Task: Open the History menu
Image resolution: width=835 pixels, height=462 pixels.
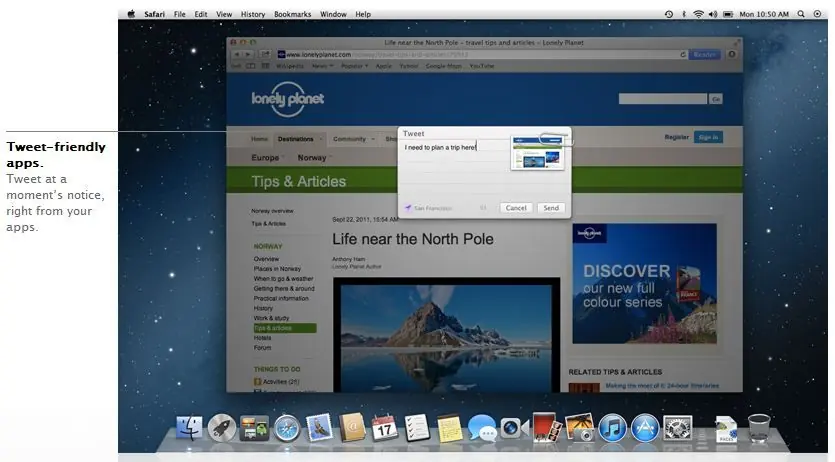Action: (252, 14)
